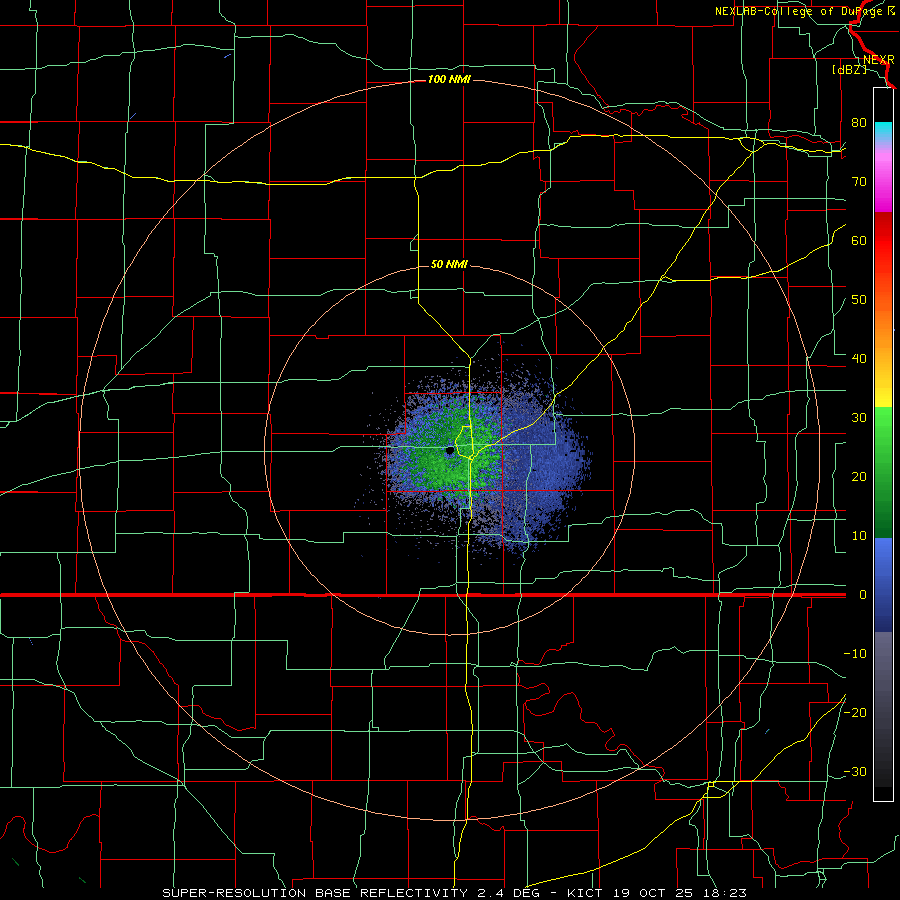Click the -10 value on dBZ scale
The image size is (900, 900).
pos(855,654)
